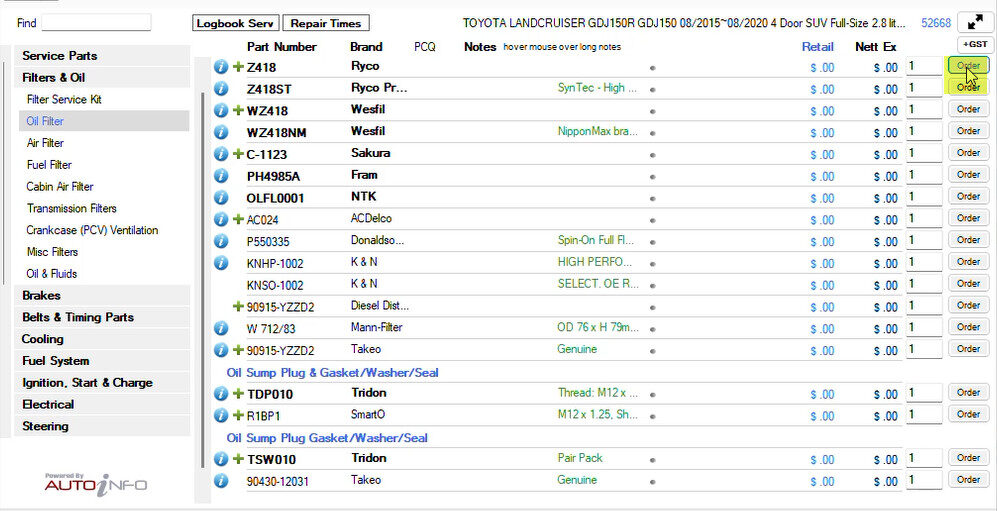This screenshot has height=511, width=997.
Task: Order the Z418ST Ryco filter
Action: point(968,87)
